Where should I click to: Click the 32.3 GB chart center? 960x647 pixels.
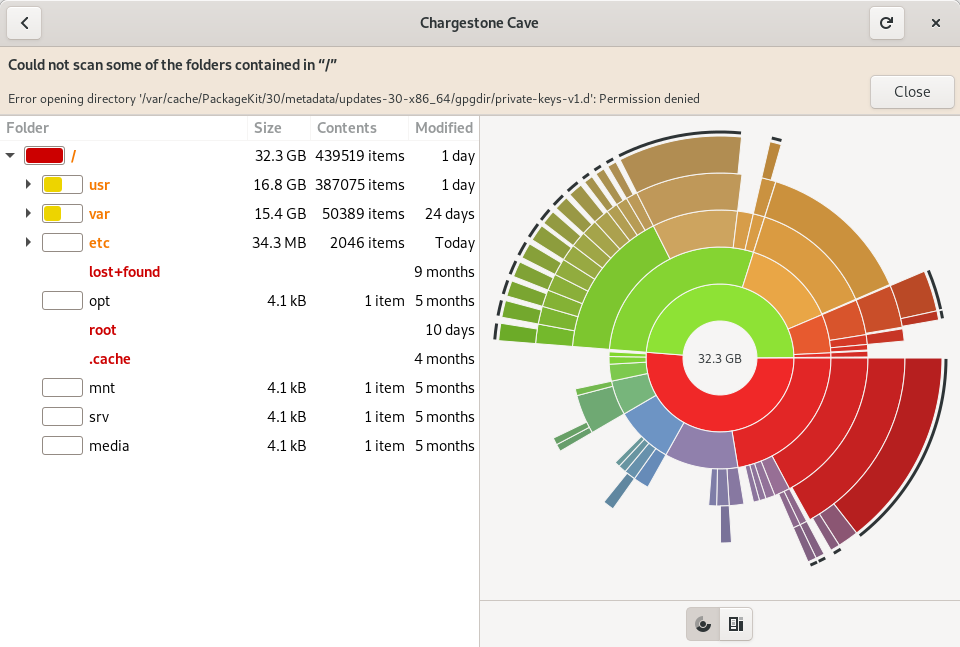(720, 358)
